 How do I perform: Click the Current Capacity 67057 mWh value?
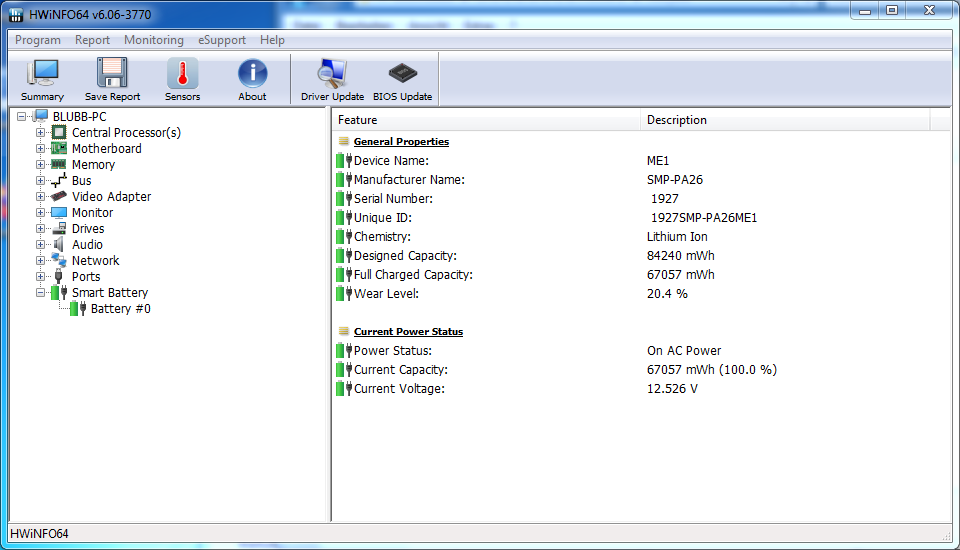(x=711, y=369)
